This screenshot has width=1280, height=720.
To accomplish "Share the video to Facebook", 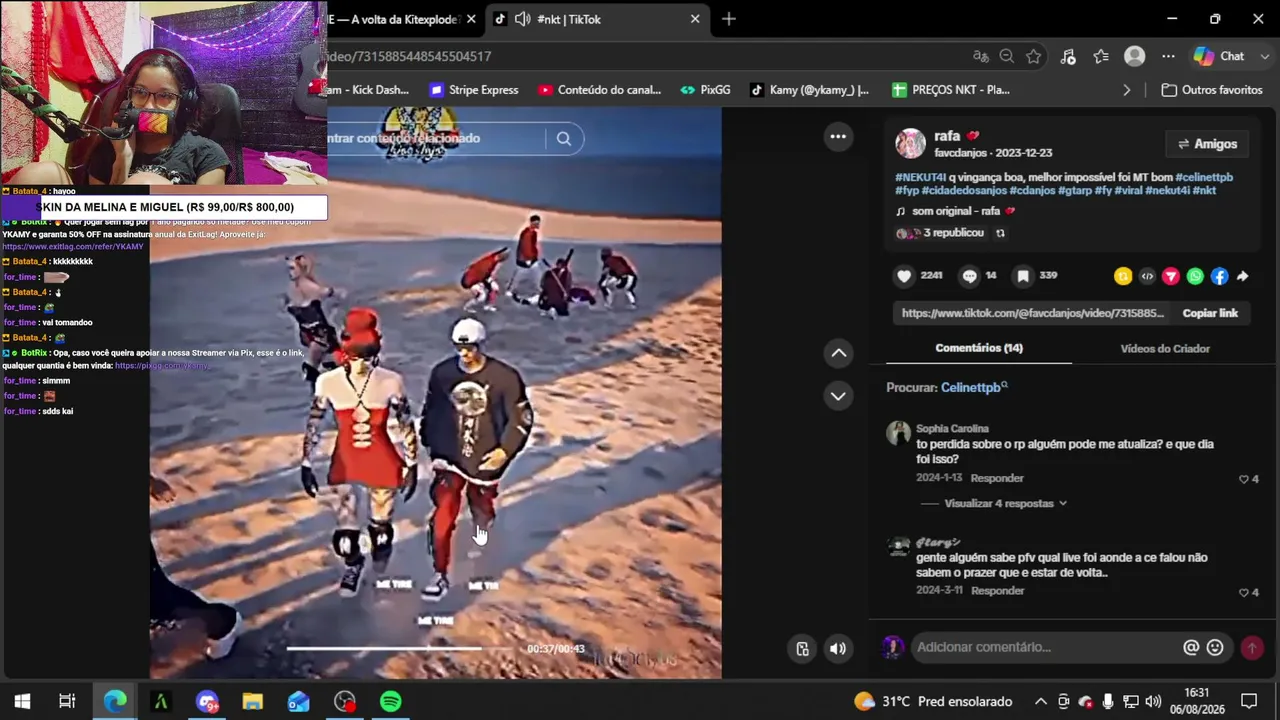I will pos(1219,277).
